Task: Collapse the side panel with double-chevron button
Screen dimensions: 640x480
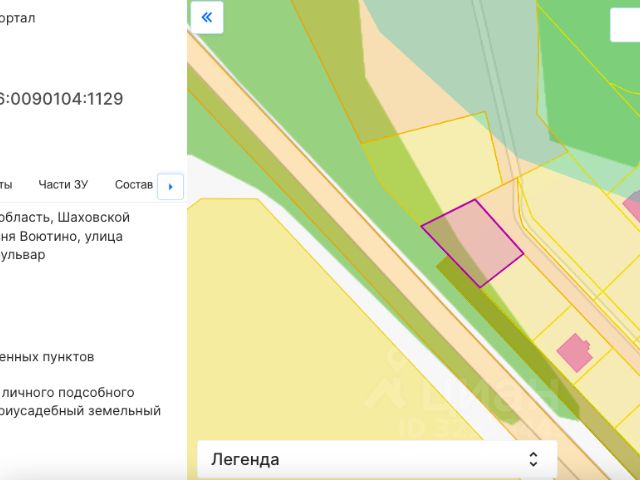Action: click(207, 17)
